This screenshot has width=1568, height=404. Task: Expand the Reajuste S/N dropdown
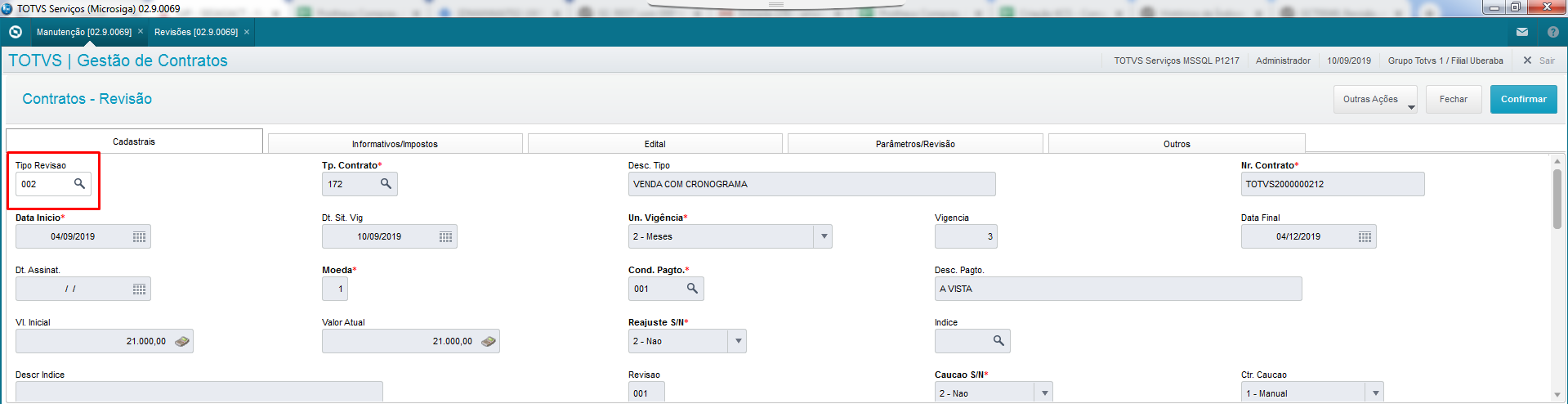738,341
